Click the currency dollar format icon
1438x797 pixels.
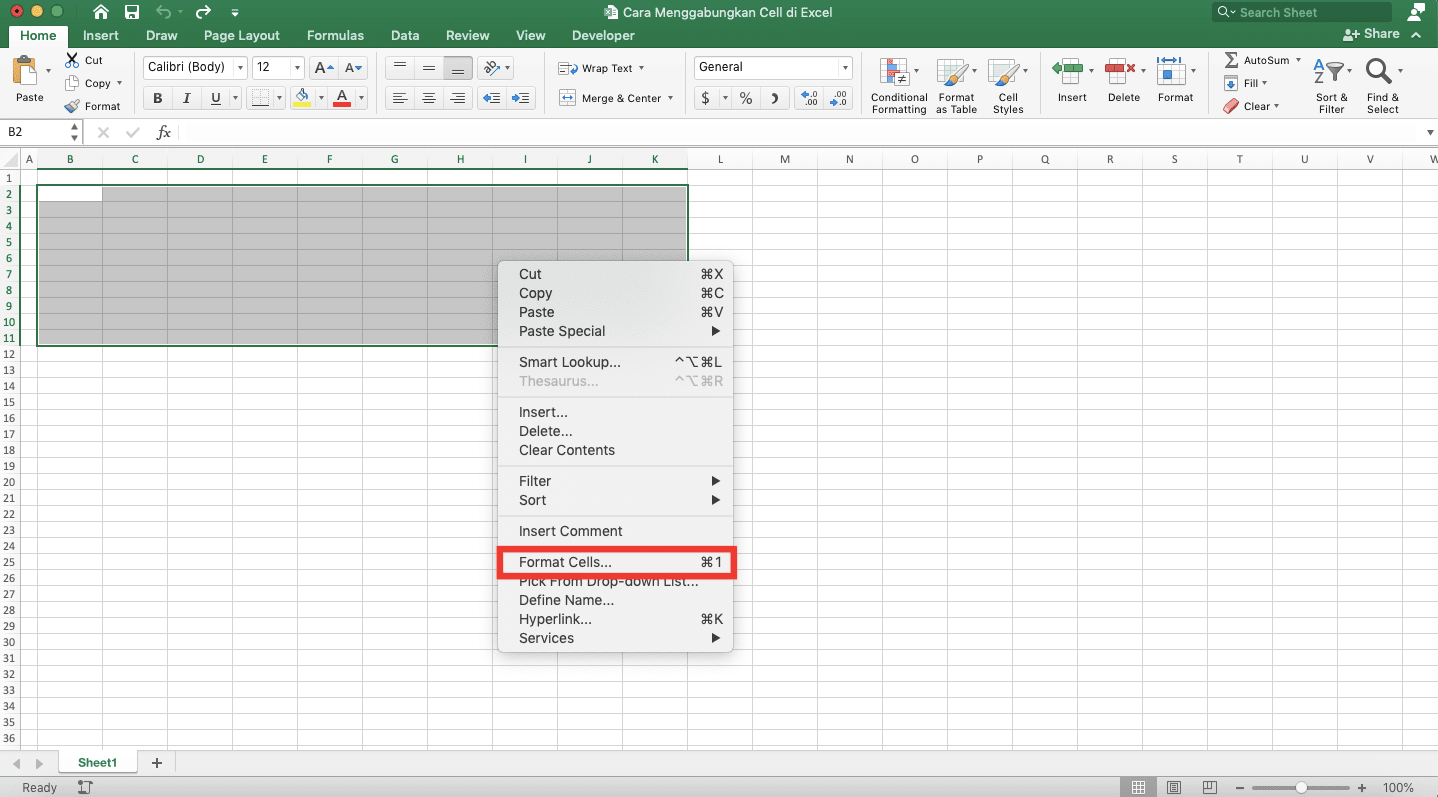click(706, 98)
